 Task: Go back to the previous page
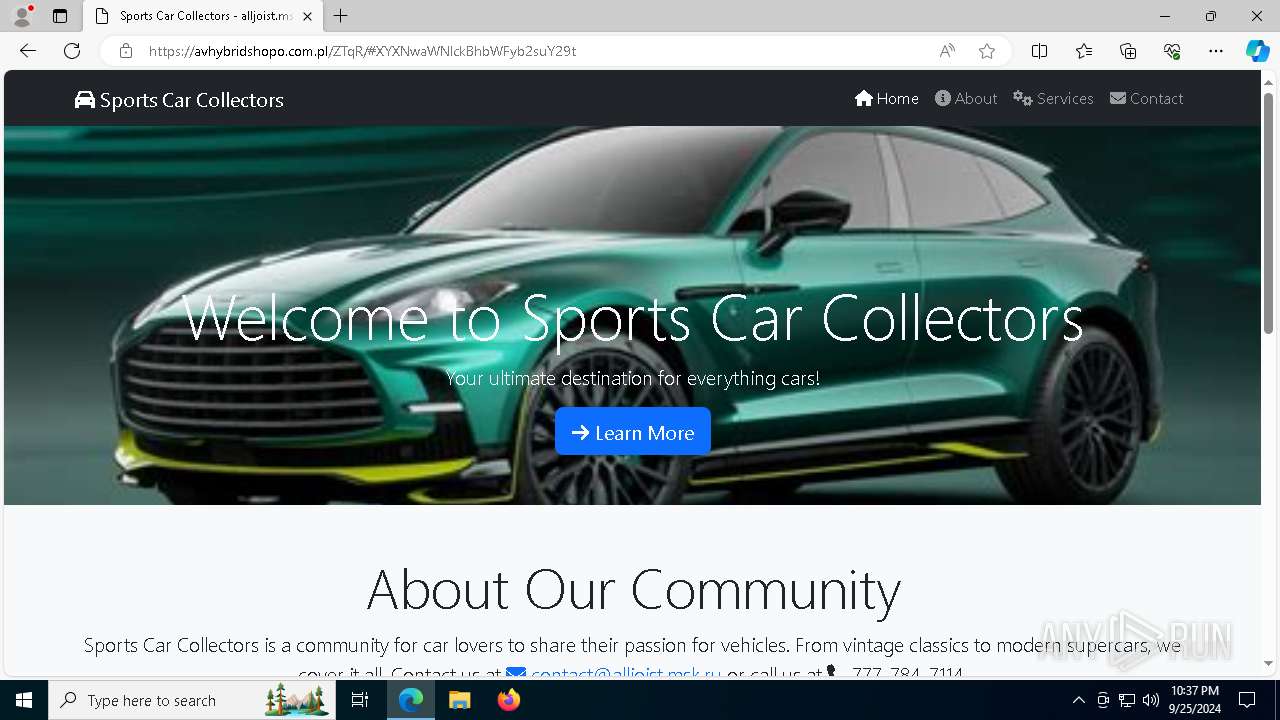(28, 51)
